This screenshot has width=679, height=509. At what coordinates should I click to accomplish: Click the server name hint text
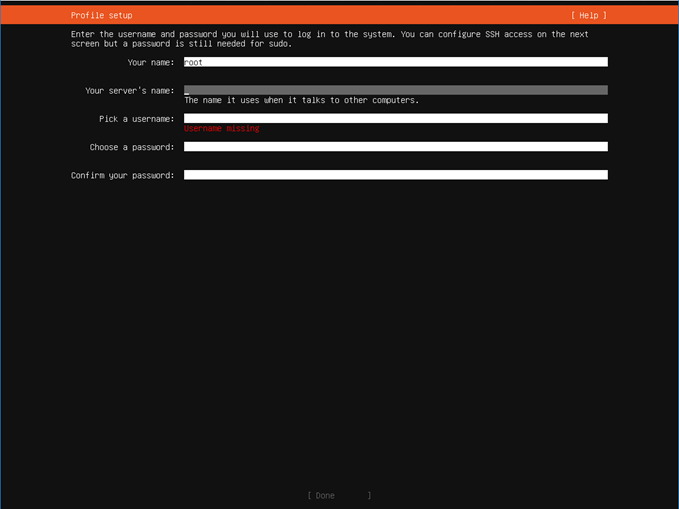coord(301,100)
